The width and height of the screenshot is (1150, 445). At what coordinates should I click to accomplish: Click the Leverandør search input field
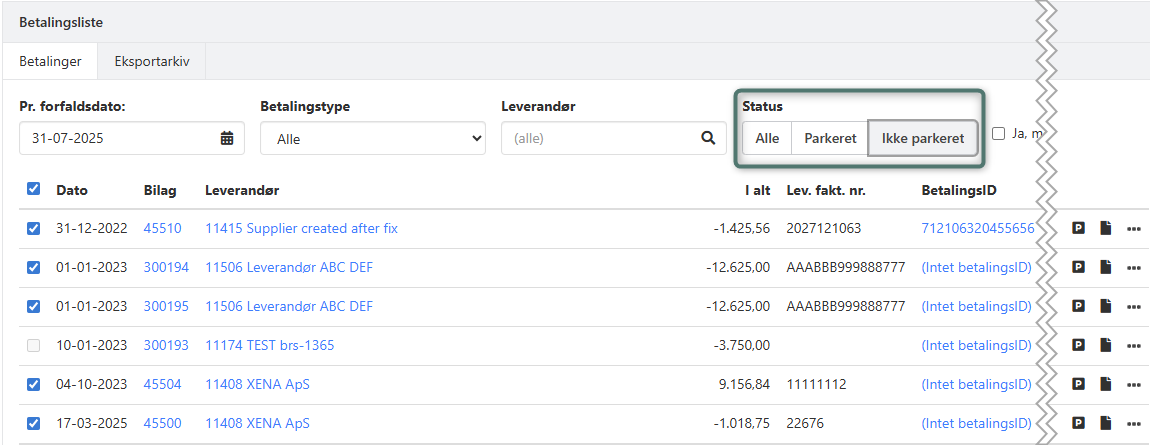point(598,138)
